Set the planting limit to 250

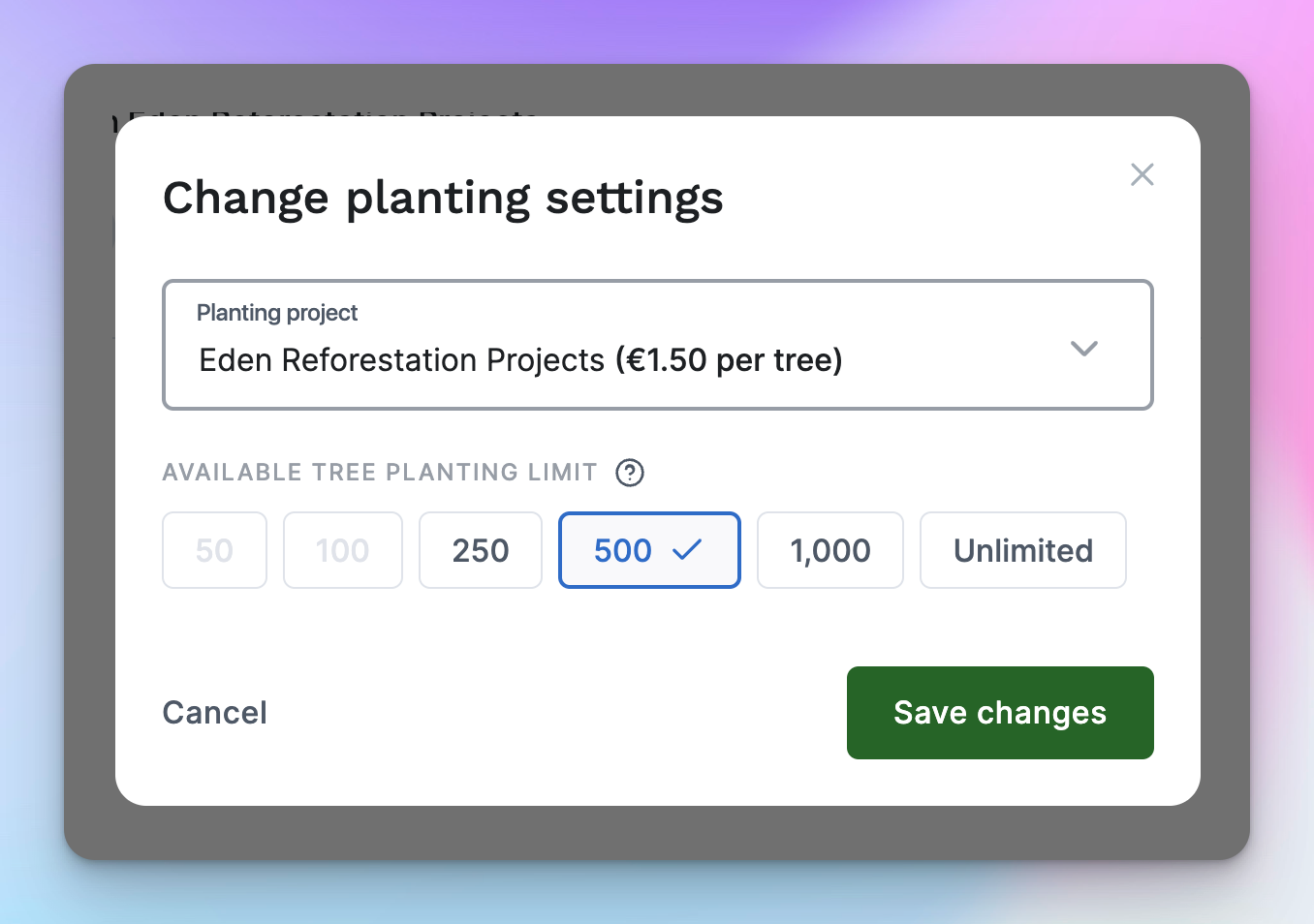pos(480,550)
